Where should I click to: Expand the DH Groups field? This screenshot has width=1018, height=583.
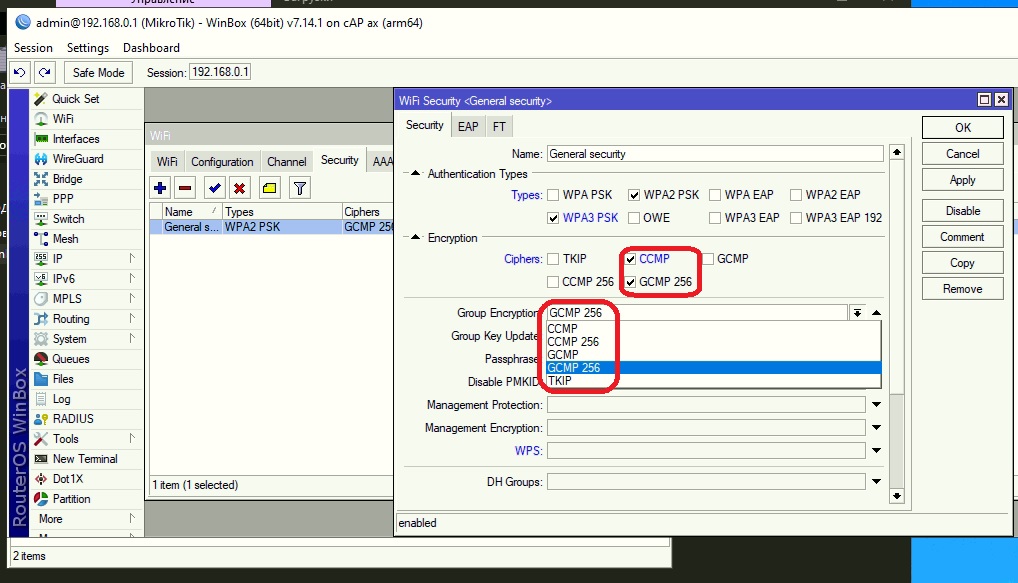click(x=876, y=482)
